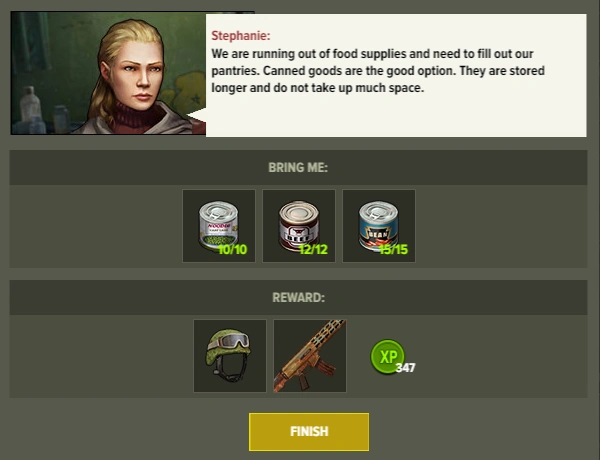Click the 10/10 noodle count
Screen dimensions: 600x460
pyautogui.click(x=233, y=250)
